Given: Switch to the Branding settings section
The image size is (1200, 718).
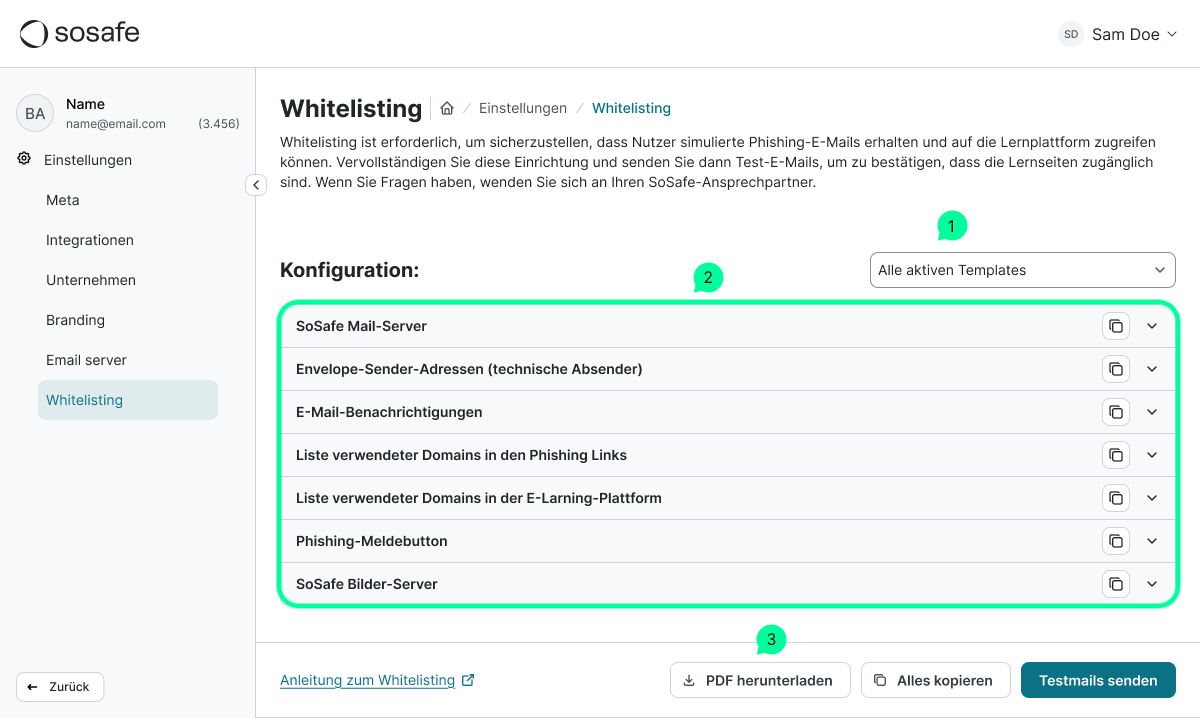Looking at the screenshot, I should (x=75, y=320).
